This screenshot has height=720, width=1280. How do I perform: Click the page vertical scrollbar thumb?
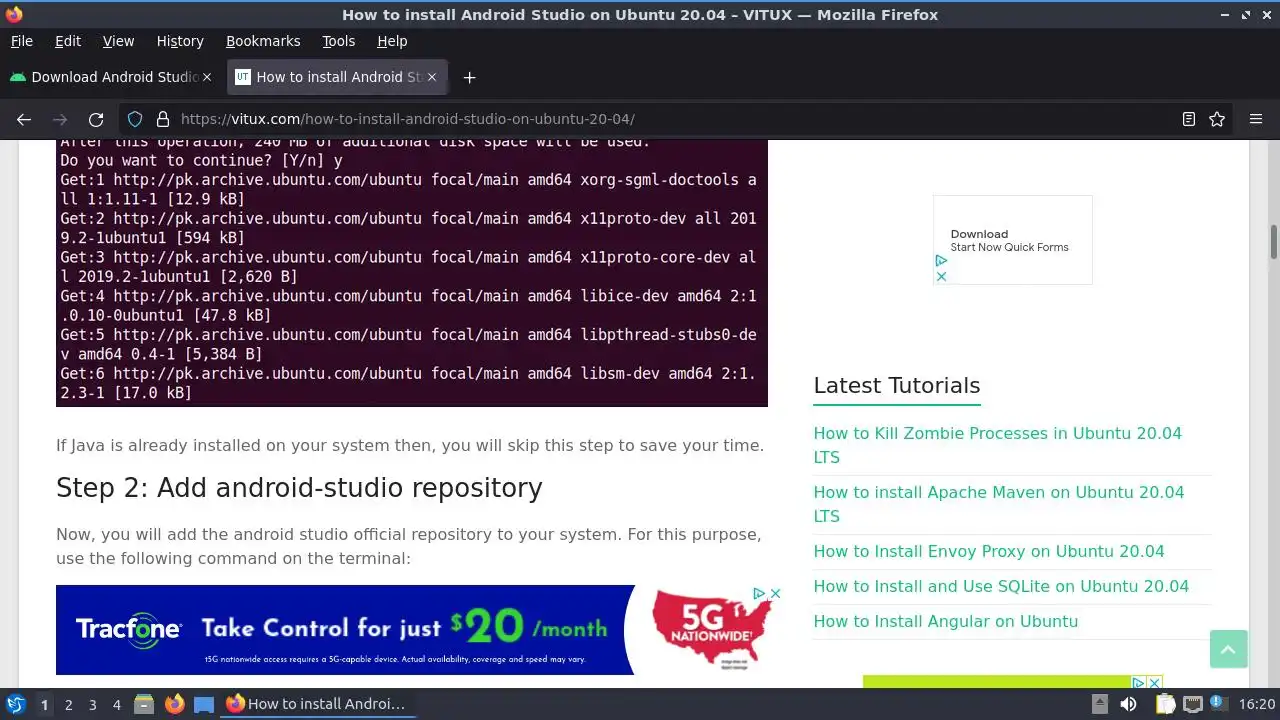[x=1273, y=241]
